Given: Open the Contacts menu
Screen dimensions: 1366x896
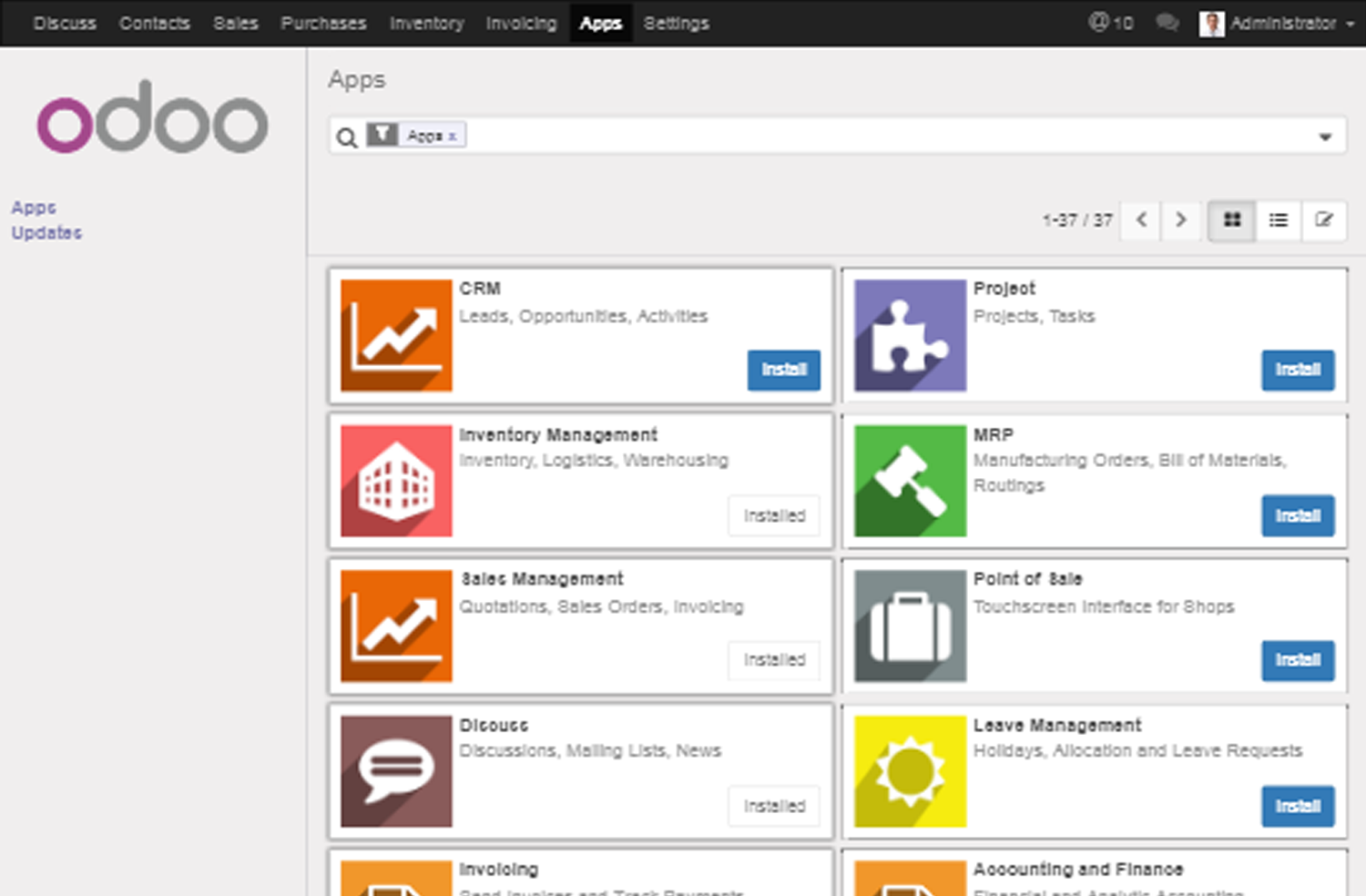Looking at the screenshot, I should tap(155, 24).
